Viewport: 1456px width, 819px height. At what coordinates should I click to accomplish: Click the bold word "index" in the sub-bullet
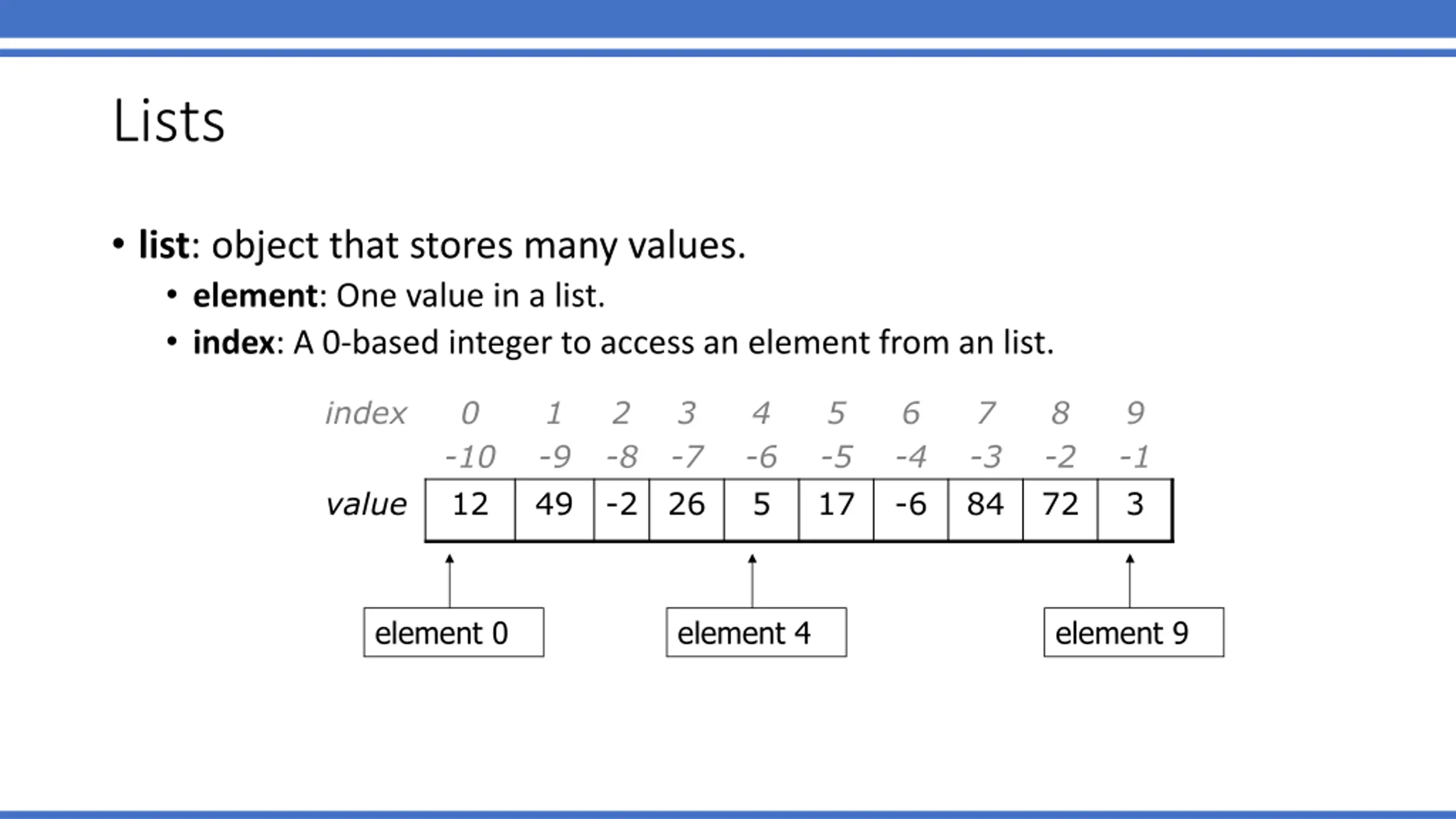click(234, 342)
